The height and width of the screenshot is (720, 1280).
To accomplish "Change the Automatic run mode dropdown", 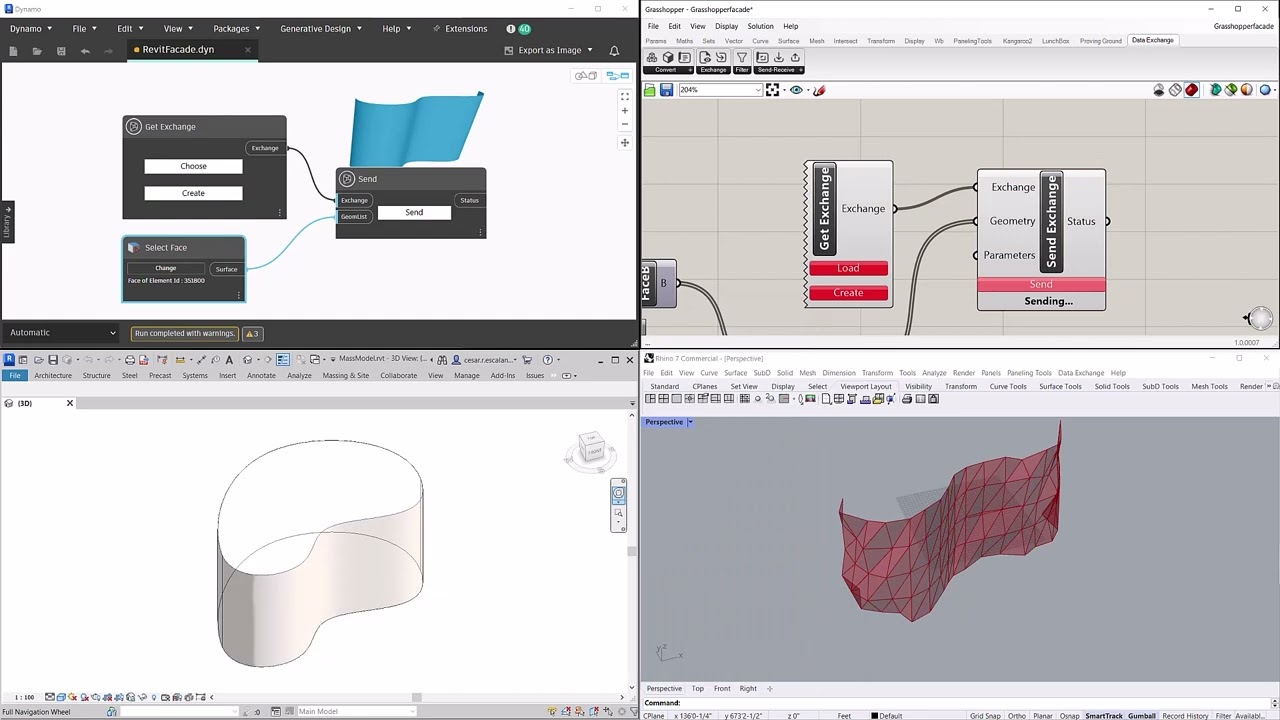I will 63,333.
